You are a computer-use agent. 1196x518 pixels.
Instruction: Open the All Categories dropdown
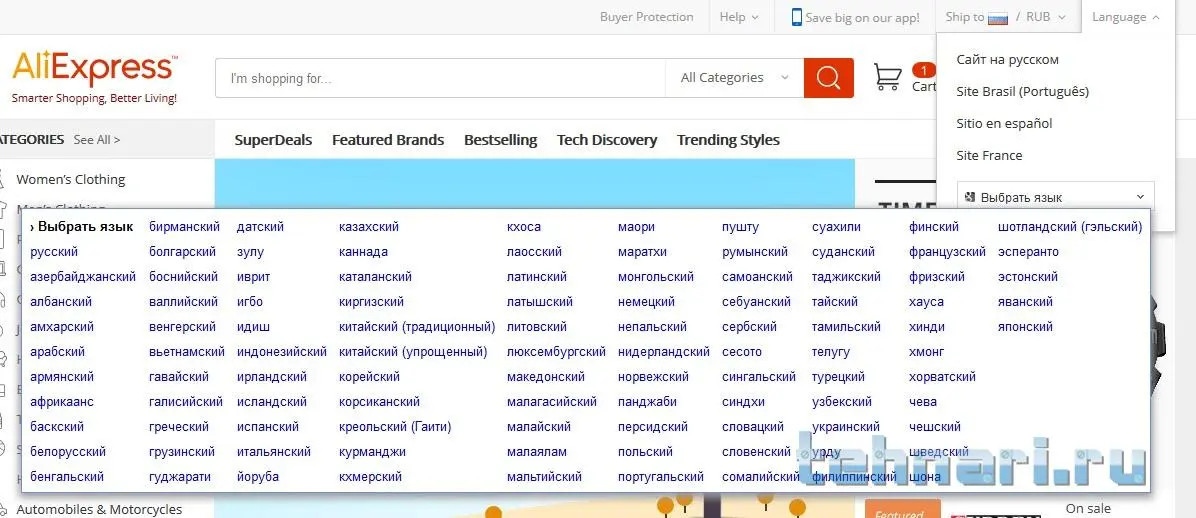735,78
